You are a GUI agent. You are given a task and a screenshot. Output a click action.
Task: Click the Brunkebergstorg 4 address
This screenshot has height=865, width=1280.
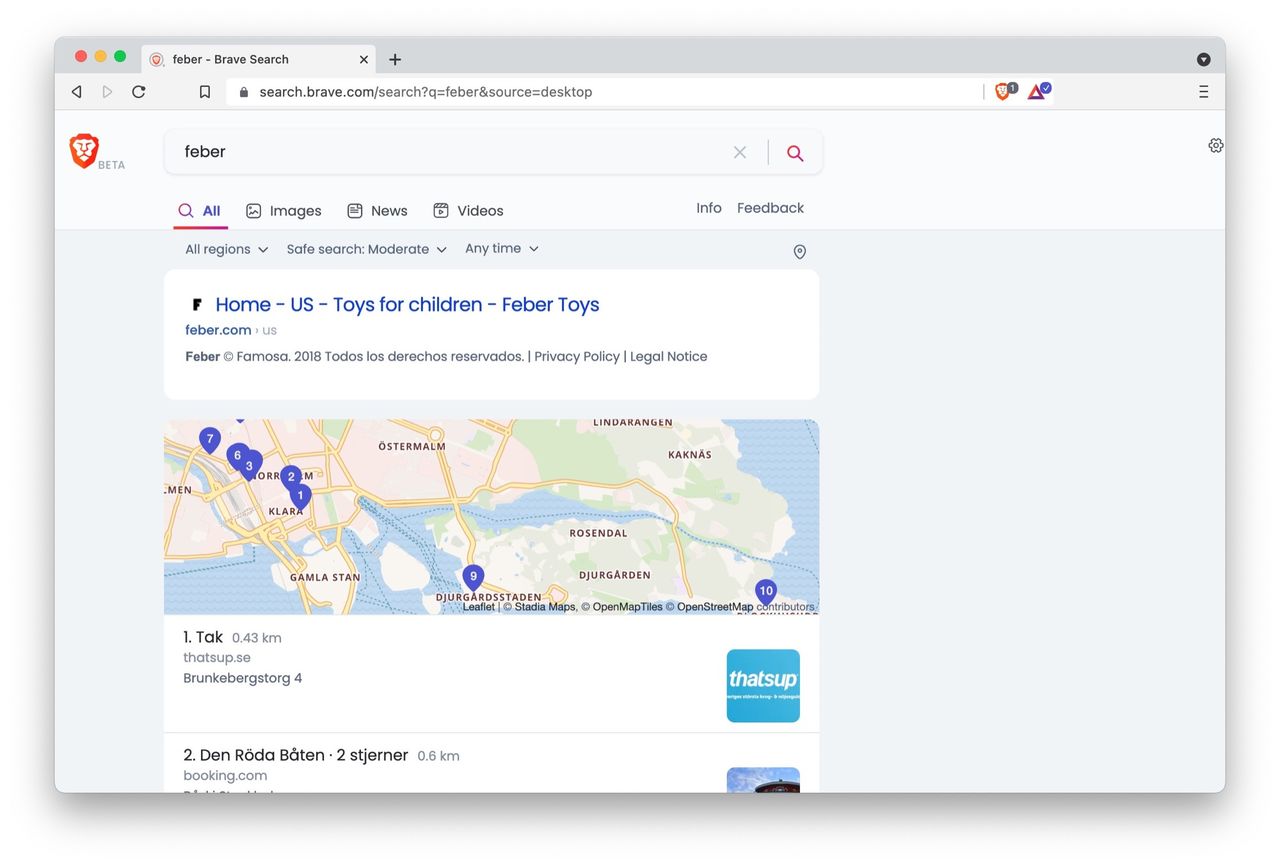coord(243,678)
